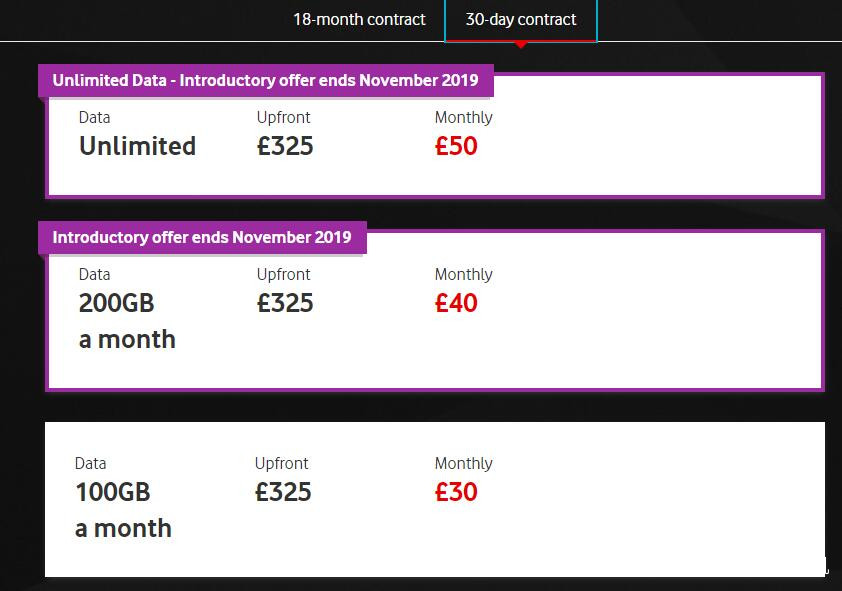Select the 30-day contract tab

pyautogui.click(x=520, y=20)
